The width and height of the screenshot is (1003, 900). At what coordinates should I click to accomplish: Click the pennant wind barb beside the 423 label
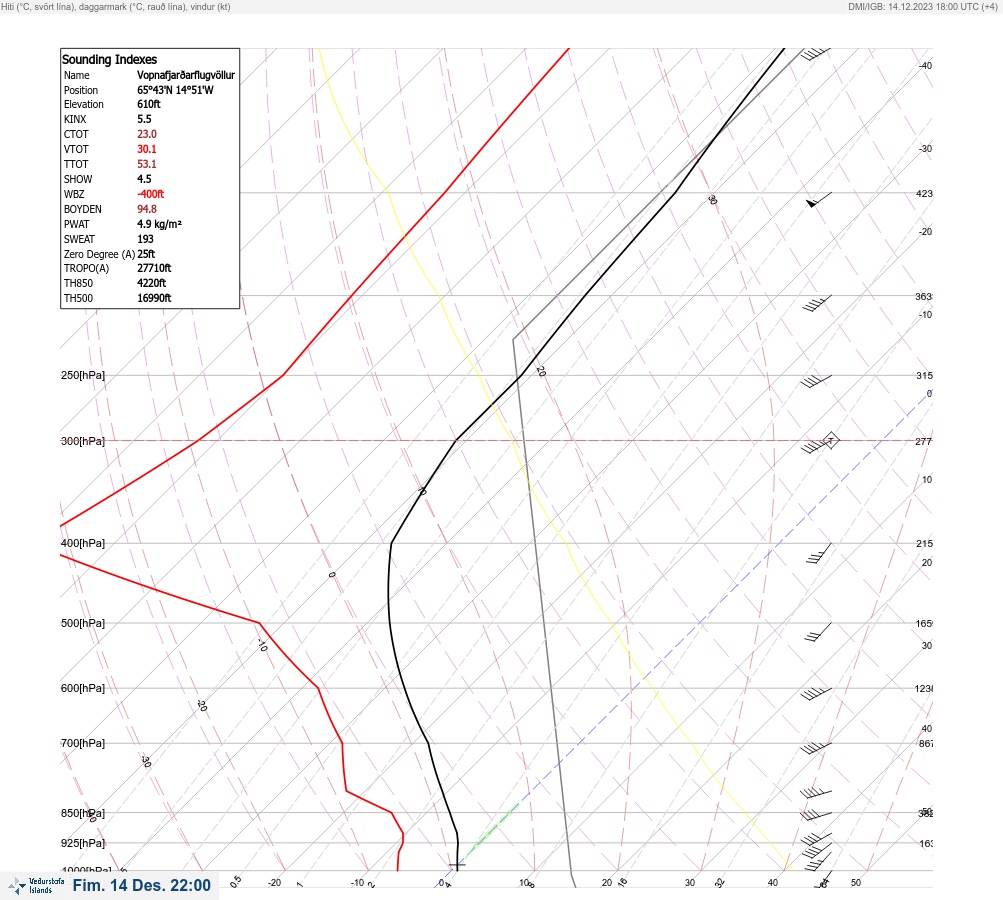[x=819, y=200]
